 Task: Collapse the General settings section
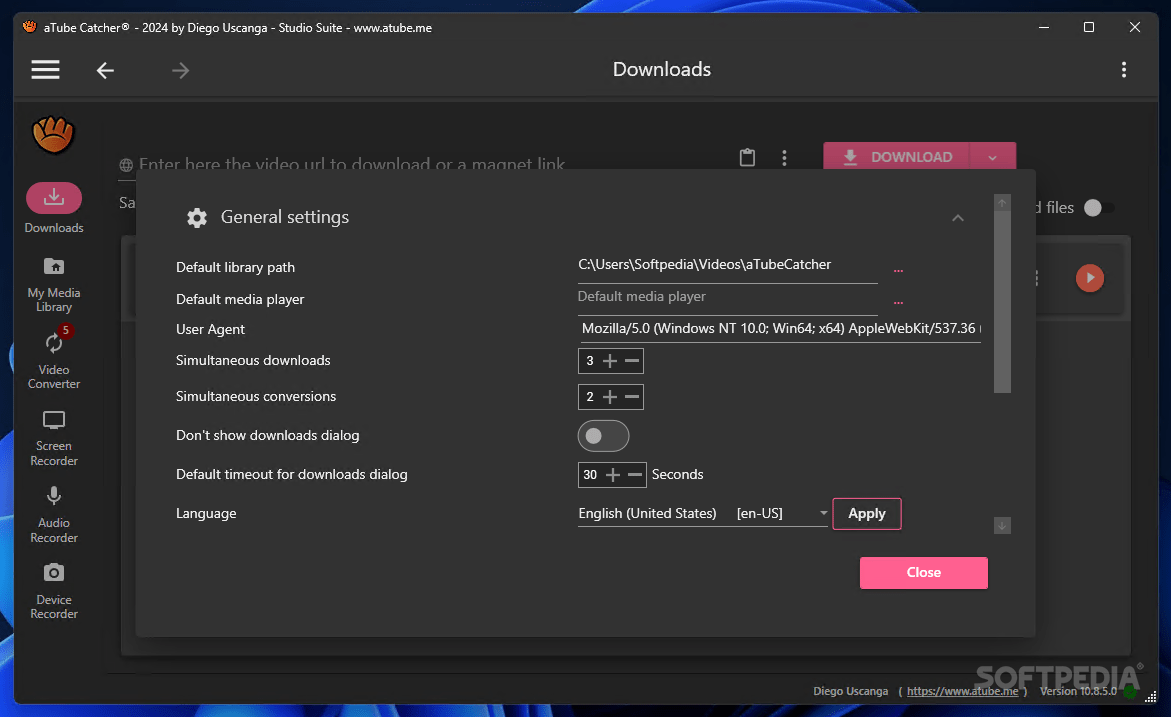click(957, 218)
